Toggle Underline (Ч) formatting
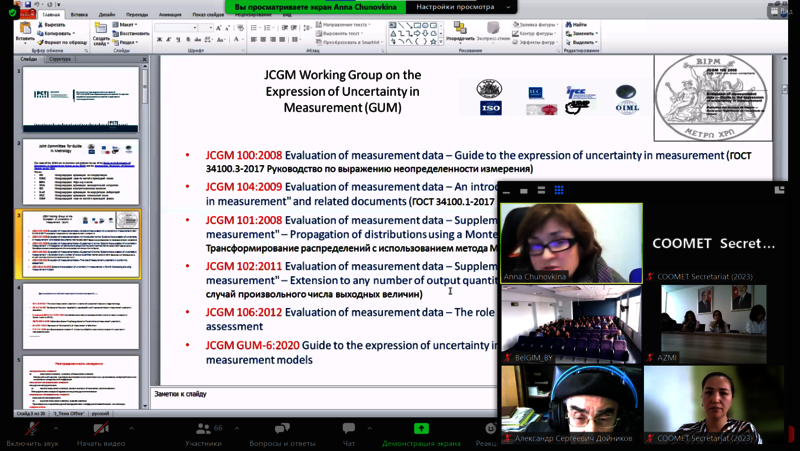800x451 pixels. click(178, 39)
